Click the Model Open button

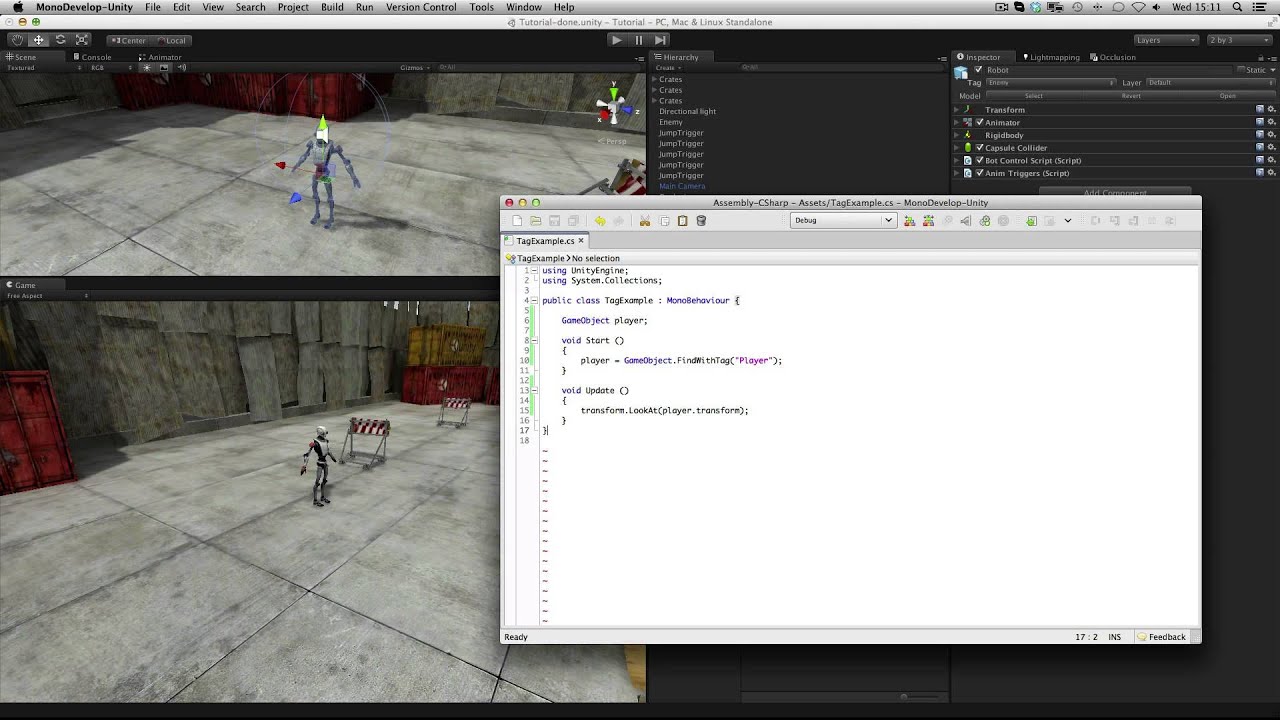1227,96
